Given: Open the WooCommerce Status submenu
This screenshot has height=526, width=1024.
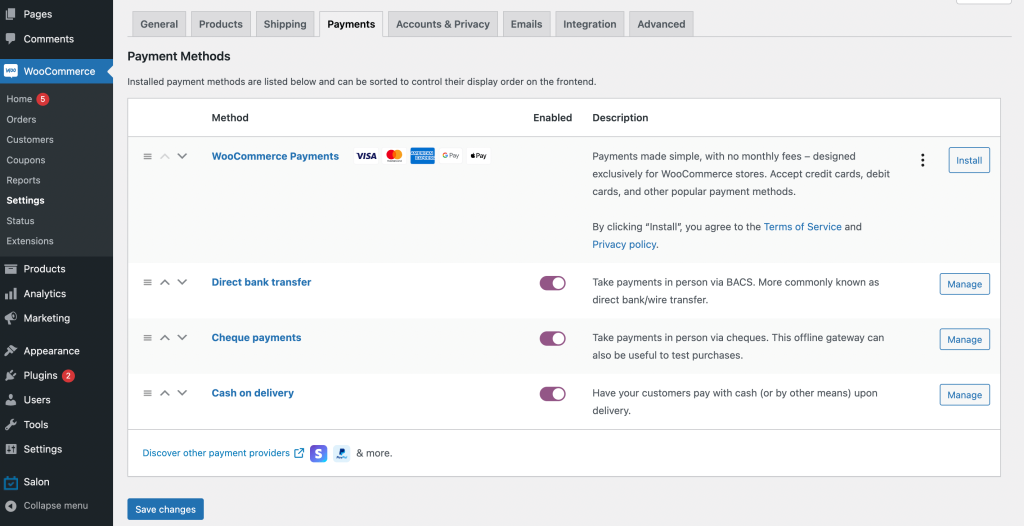Looking at the screenshot, I should [x=20, y=221].
